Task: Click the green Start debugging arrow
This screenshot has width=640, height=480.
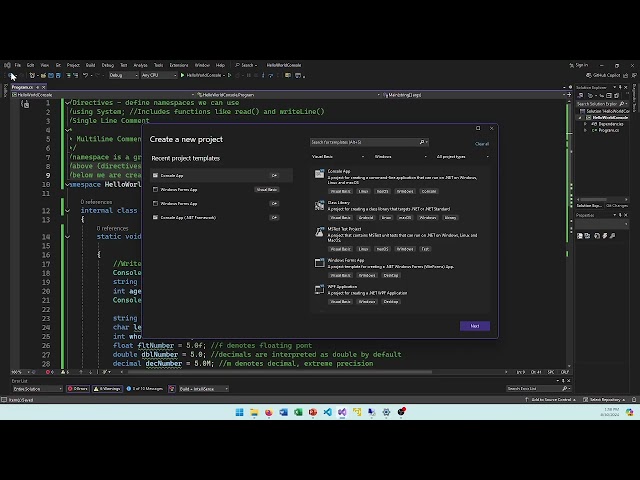Action: point(182,75)
